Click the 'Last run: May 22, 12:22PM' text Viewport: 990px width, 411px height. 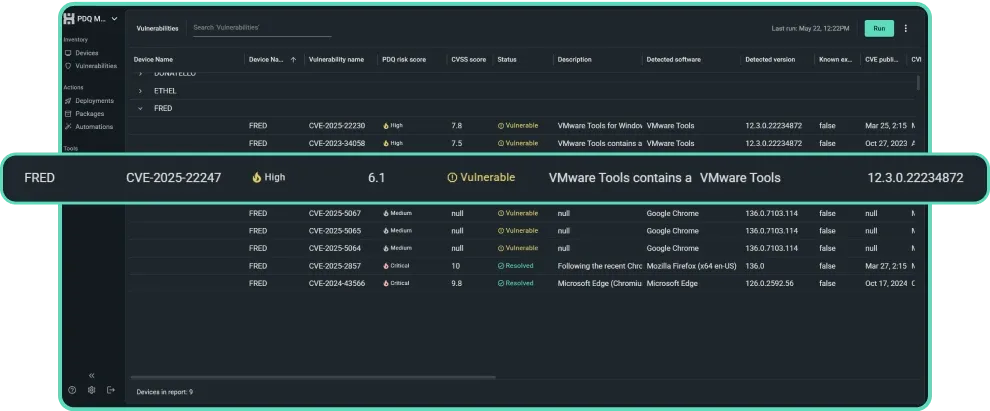810,28
